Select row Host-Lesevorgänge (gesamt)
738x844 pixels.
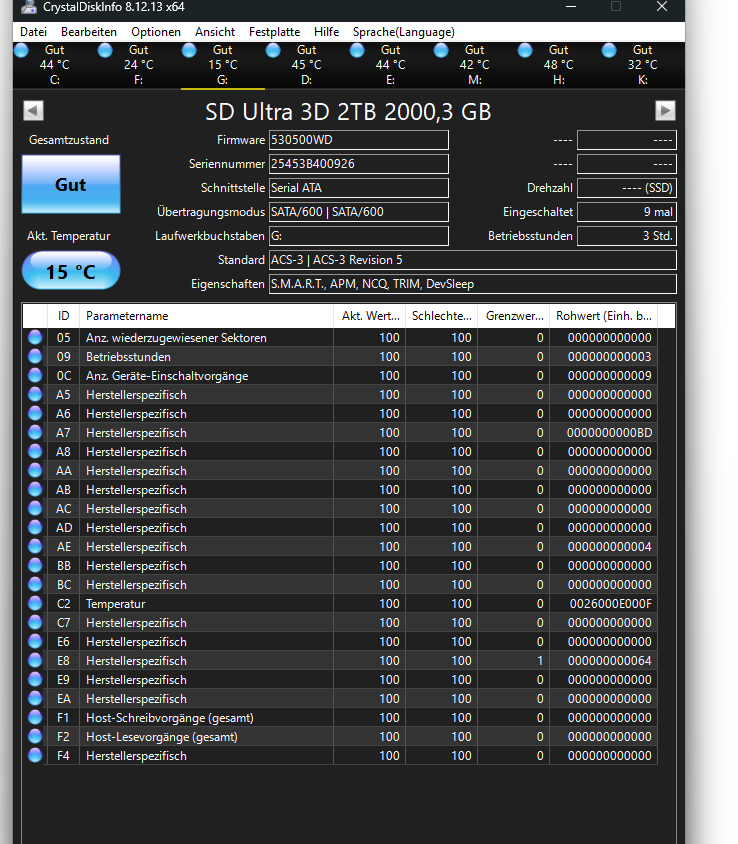[x=340, y=736]
